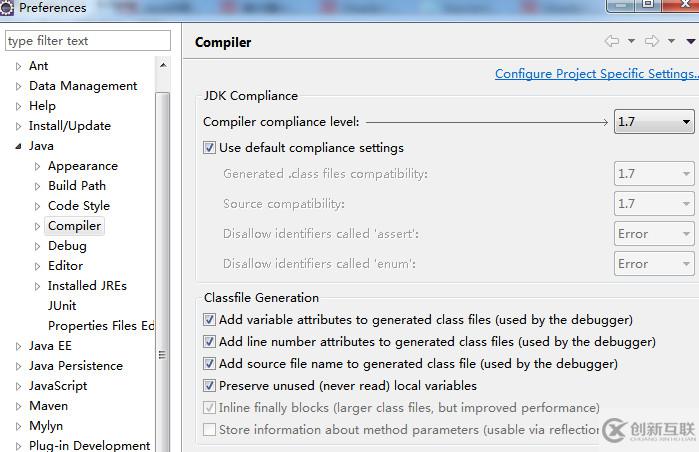The height and width of the screenshot is (452, 699).
Task: Select JUnit preference entry
Action: coord(62,306)
